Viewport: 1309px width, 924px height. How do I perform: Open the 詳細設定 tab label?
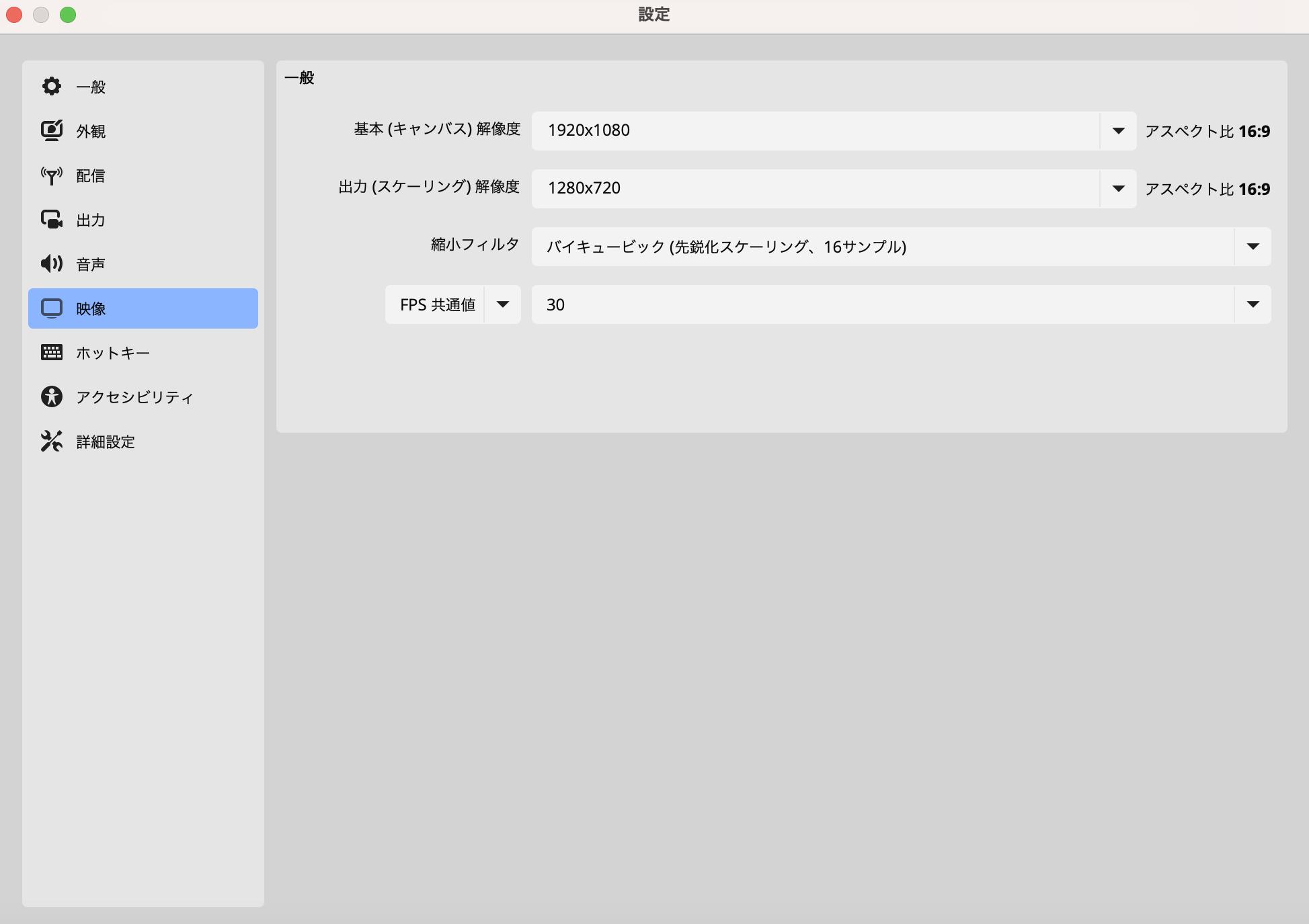tap(106, 442)
